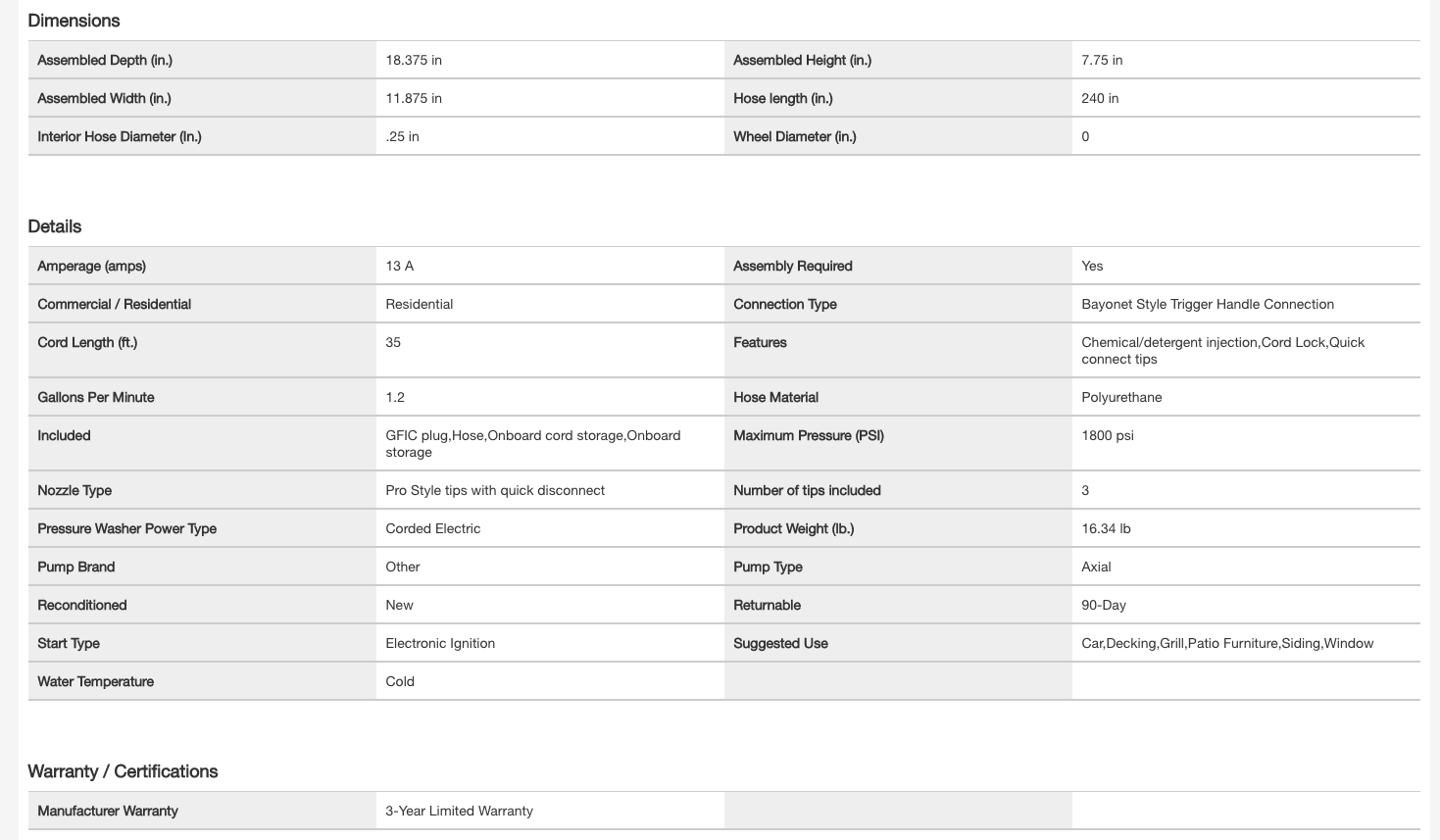This screenshot has width=1440, height=840.
Task: Click the Details section heading
Action: point(55,226)
